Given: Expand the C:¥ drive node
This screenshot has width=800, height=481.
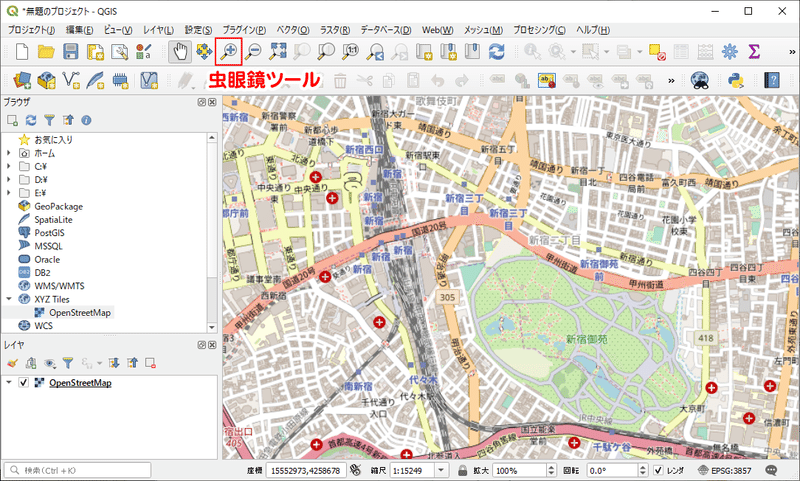Looking at the screenshot, I should click(8, 166).
